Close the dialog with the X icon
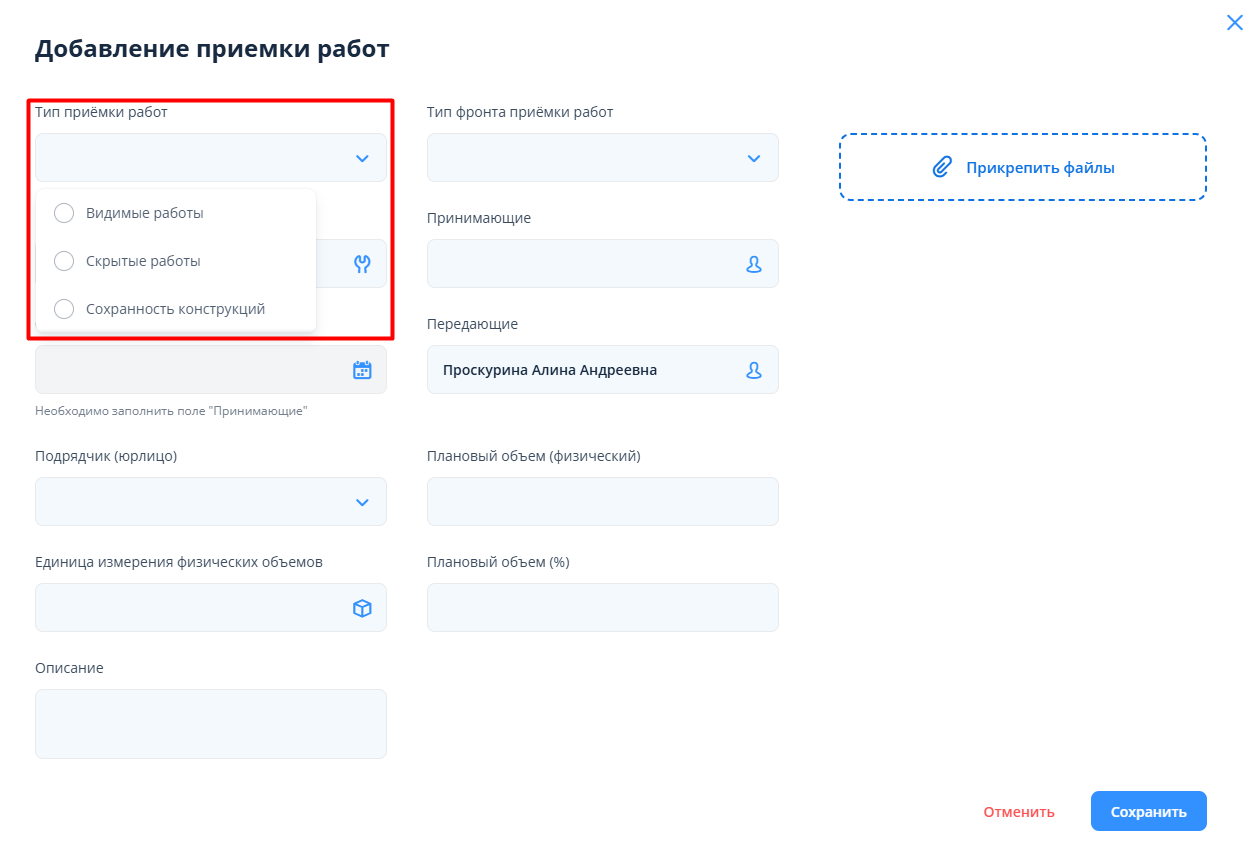The image size is (1252, 852). 1234,23
